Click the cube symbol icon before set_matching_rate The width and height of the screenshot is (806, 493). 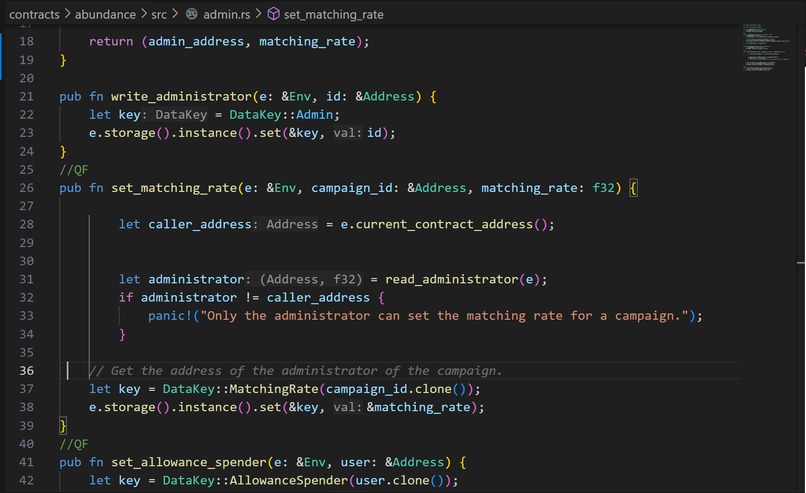click(273, 14)
